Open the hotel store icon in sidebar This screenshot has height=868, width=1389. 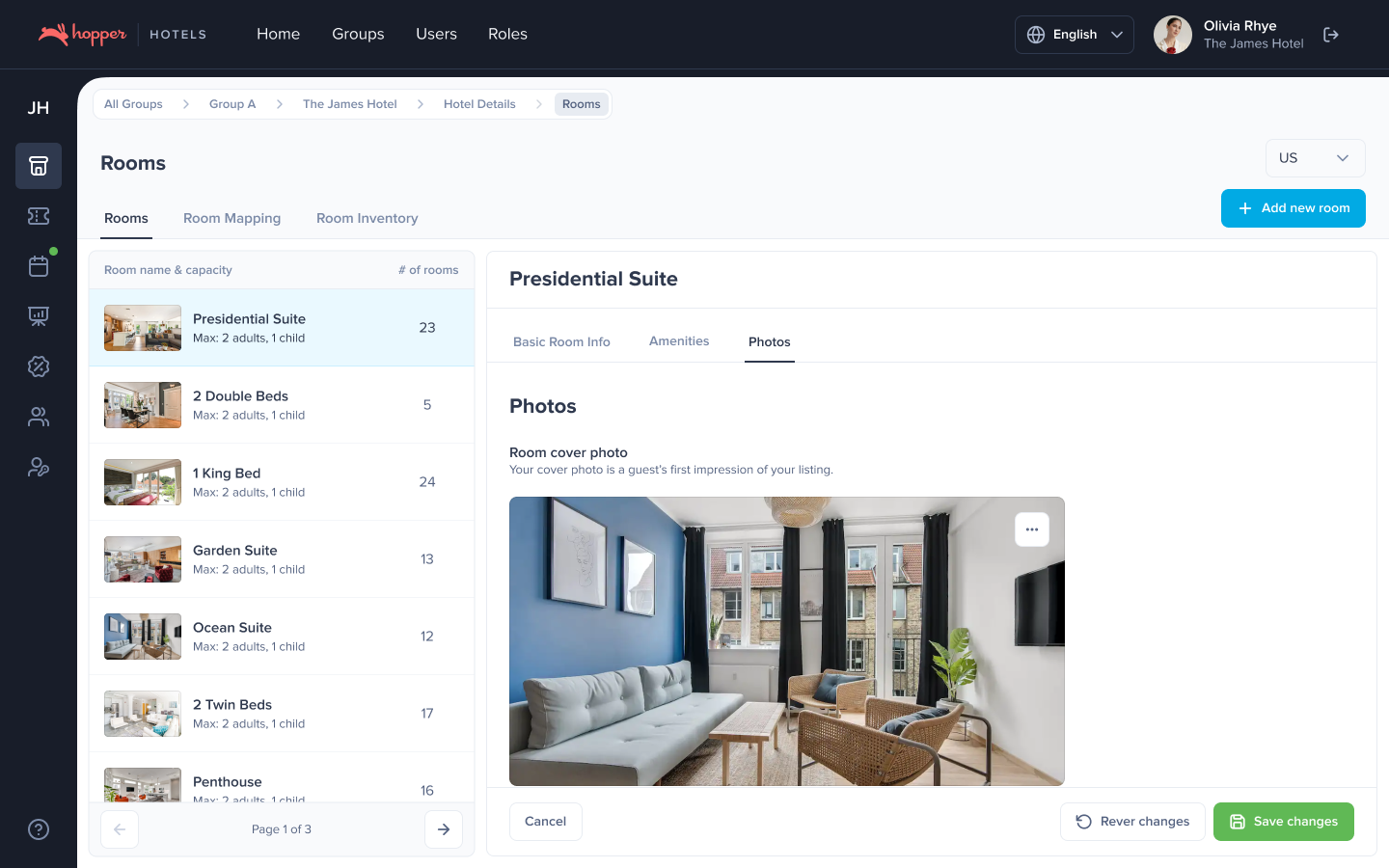39,166
